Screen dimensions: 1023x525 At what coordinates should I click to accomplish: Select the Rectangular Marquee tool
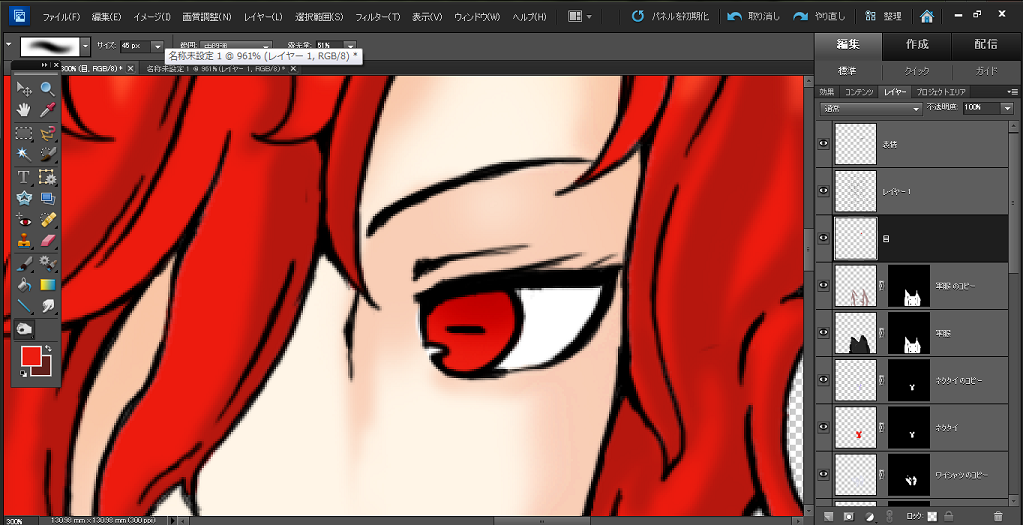point(24,133)
